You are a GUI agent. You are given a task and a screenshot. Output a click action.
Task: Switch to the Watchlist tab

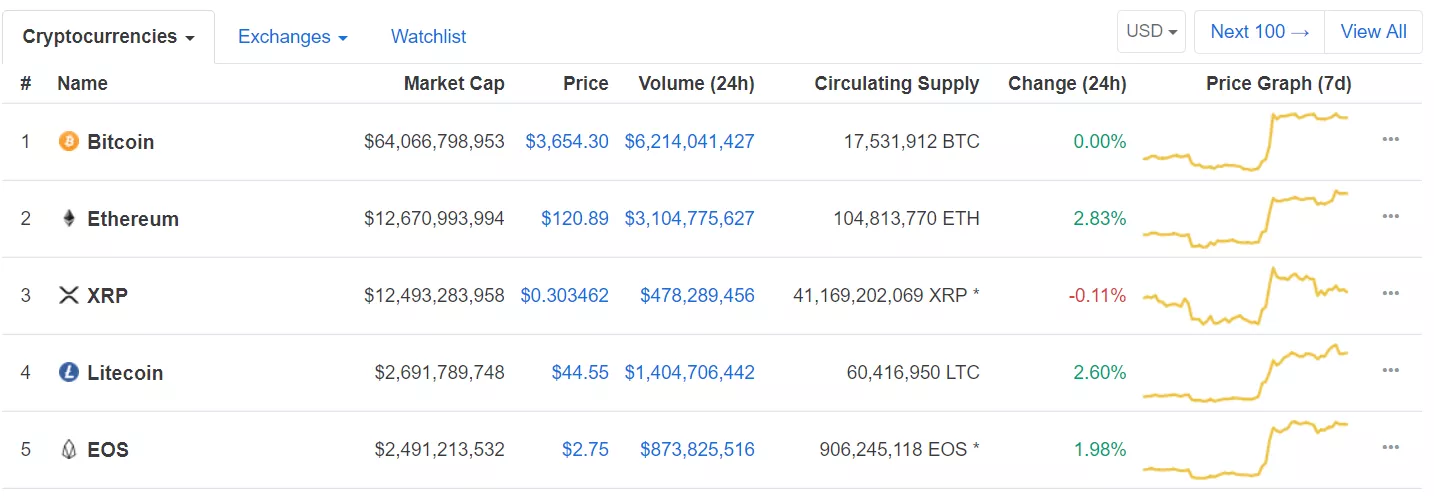click(428, 37)
